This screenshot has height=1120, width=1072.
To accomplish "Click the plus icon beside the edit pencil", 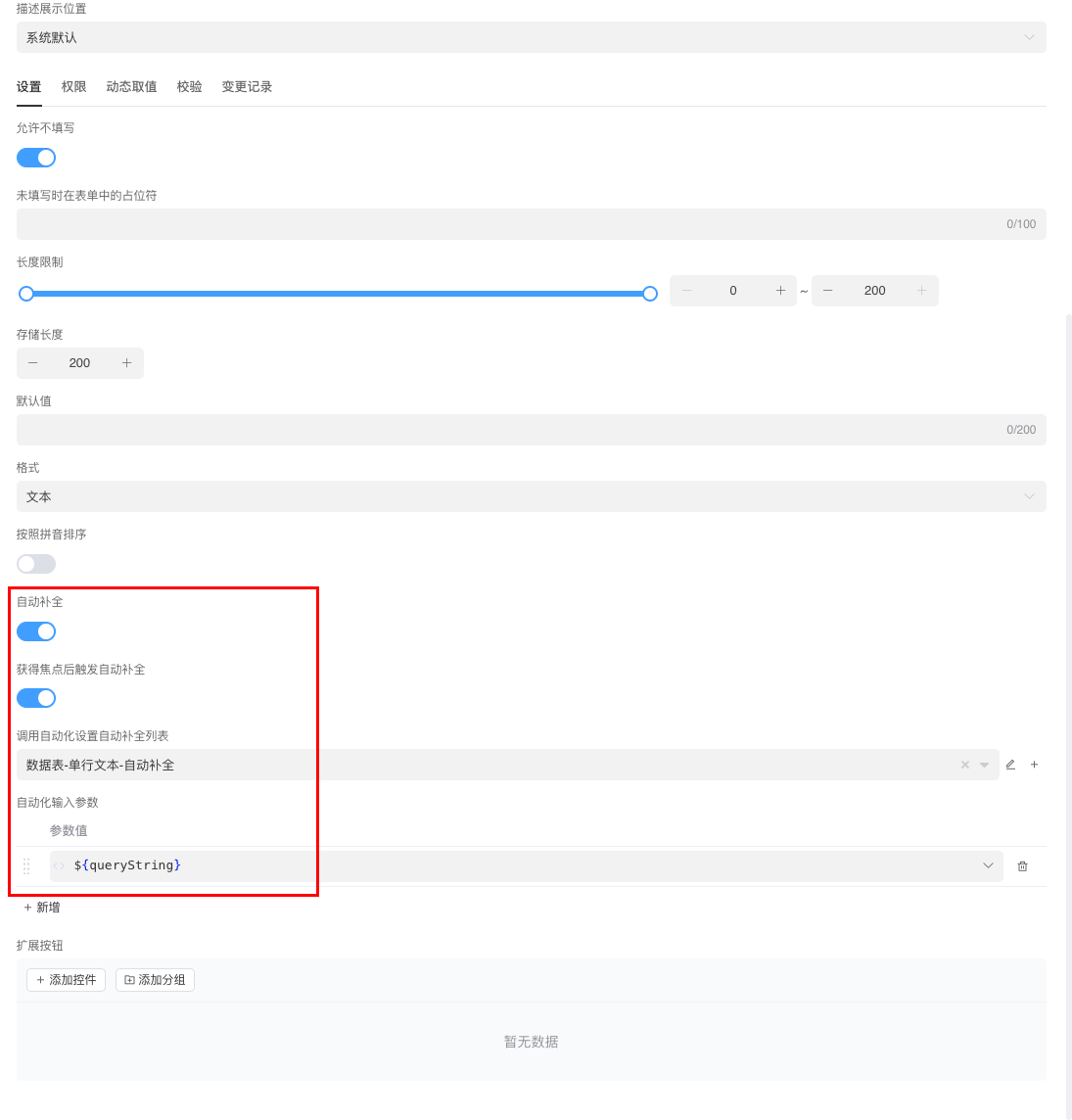I will point(1034,764).
